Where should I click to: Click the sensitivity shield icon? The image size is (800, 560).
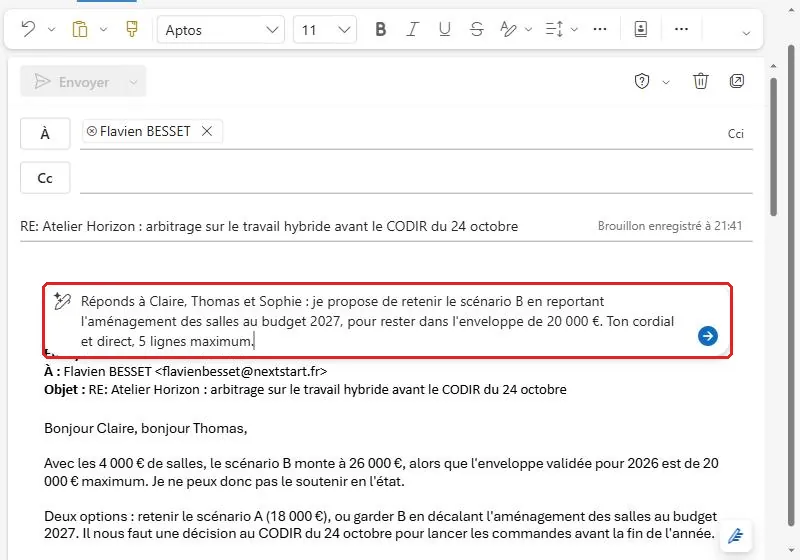[642, 81]
